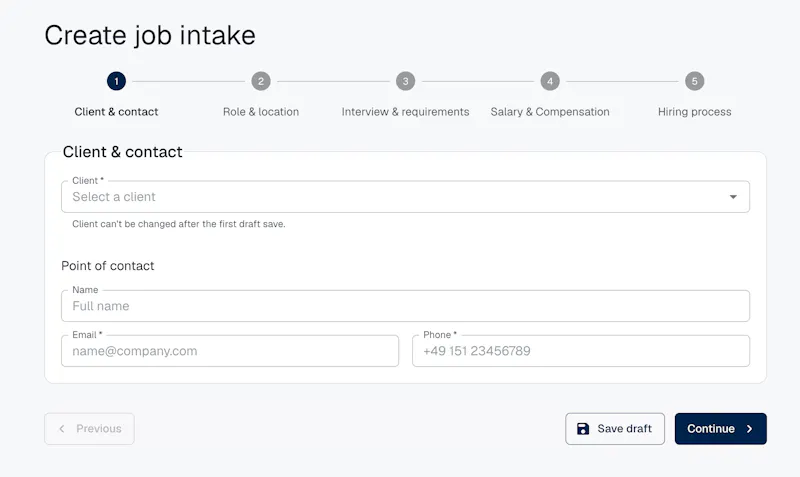The image size is (800, 477).
Task: Go to Hiring process step label
Action: click(694, 112)
